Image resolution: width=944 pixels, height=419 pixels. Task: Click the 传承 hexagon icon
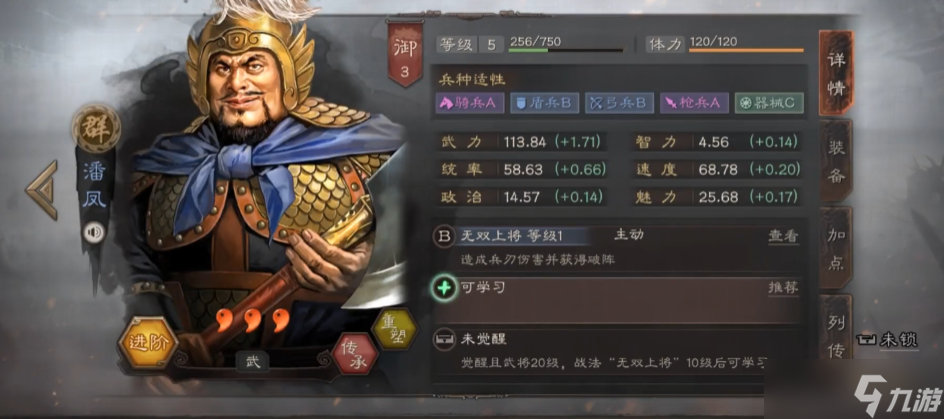pos(355,353)
